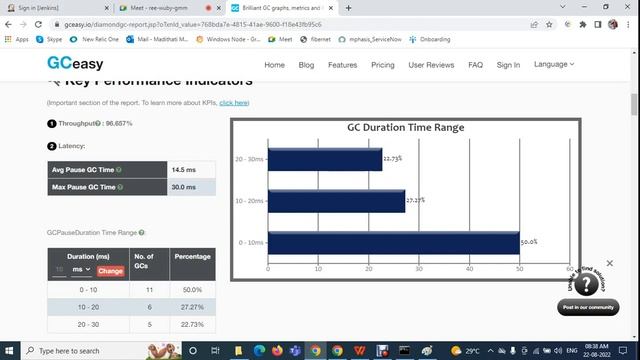This screenshot has height=360, width=640.
Task: Open Windows Node bookmark
Action: tap(228, 39)
